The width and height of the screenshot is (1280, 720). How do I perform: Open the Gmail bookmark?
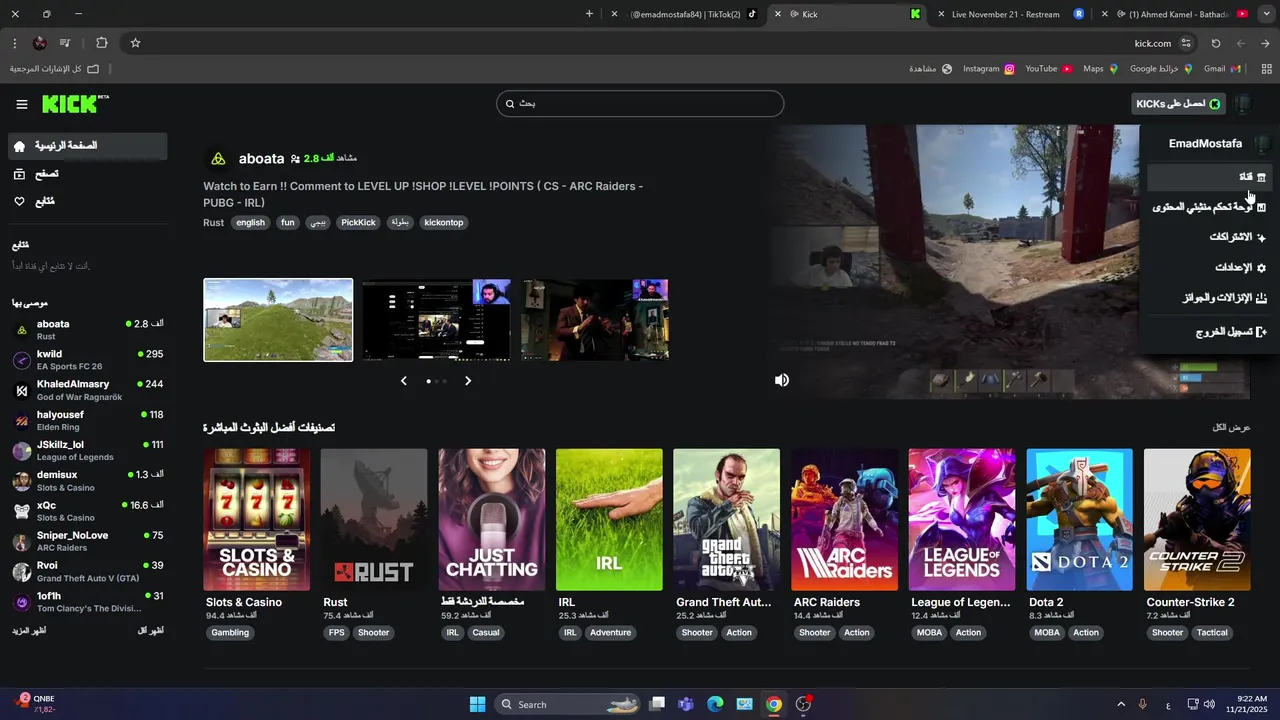click(1222, 69)
